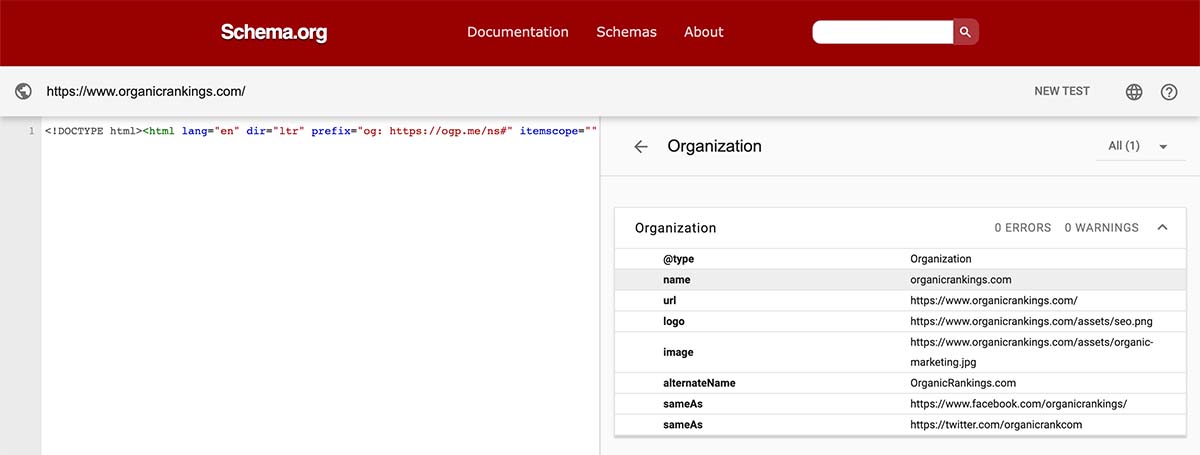1200x455 pixels.
Task: Click the globe icon beside the URL
Action: click(x=23, y=91)
